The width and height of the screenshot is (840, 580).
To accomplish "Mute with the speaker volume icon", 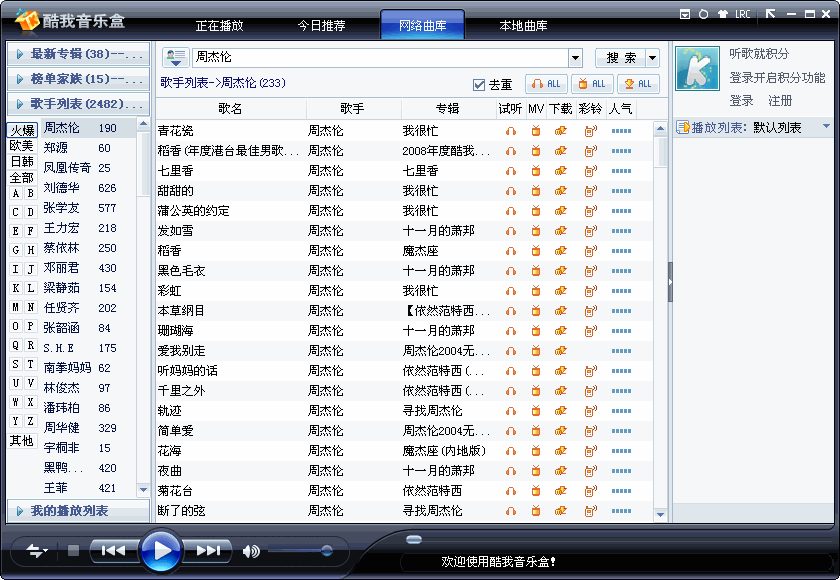I will coord(250,551).
